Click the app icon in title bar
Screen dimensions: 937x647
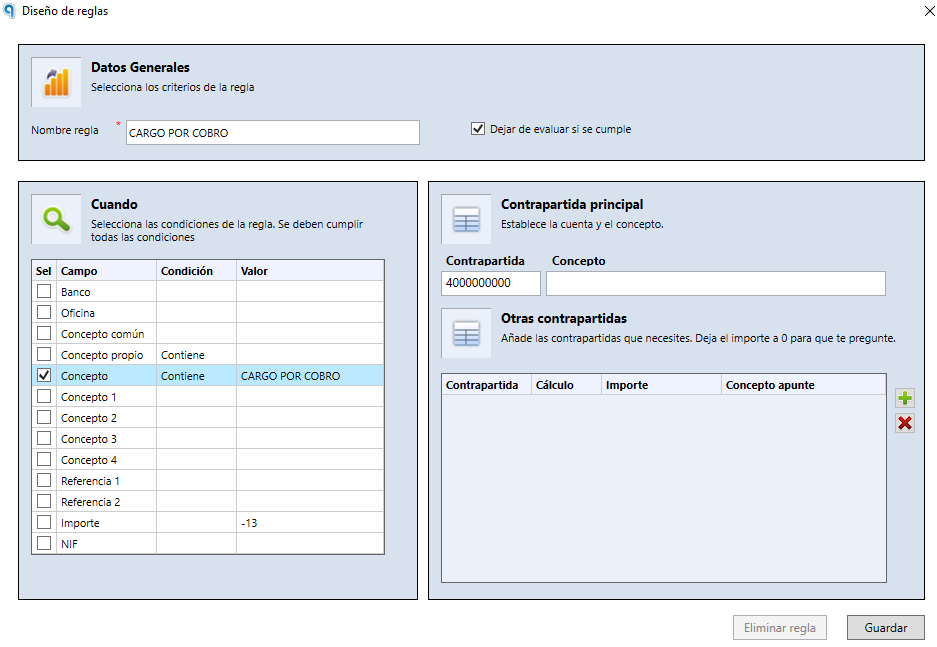tap(9, 11)
